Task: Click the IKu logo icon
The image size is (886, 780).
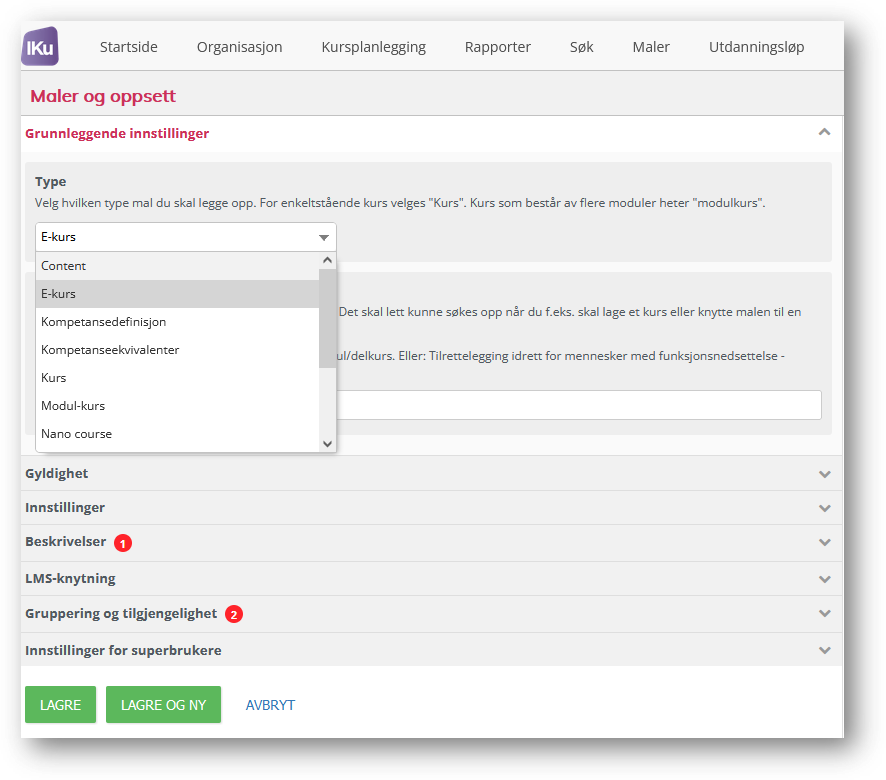Action: tap(40, 46)
